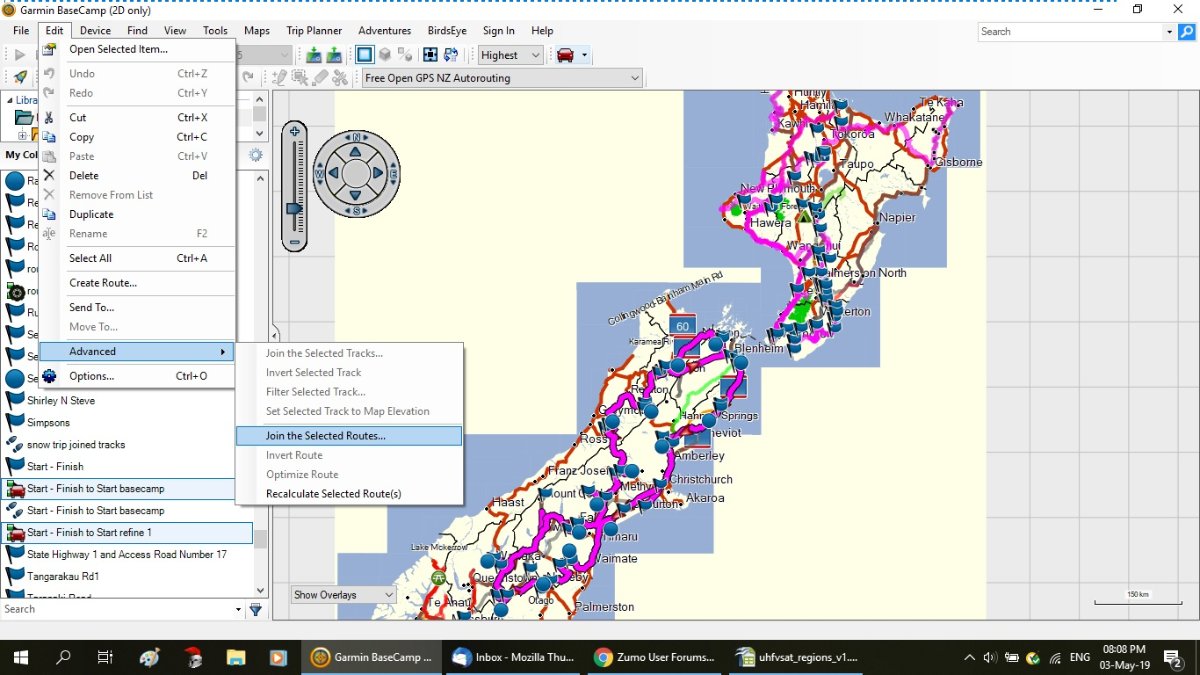Viewport: 1200px width, 675px height.
Task: Click the car icon beside Start - Finish to Start refine 1
Action: 15,533
